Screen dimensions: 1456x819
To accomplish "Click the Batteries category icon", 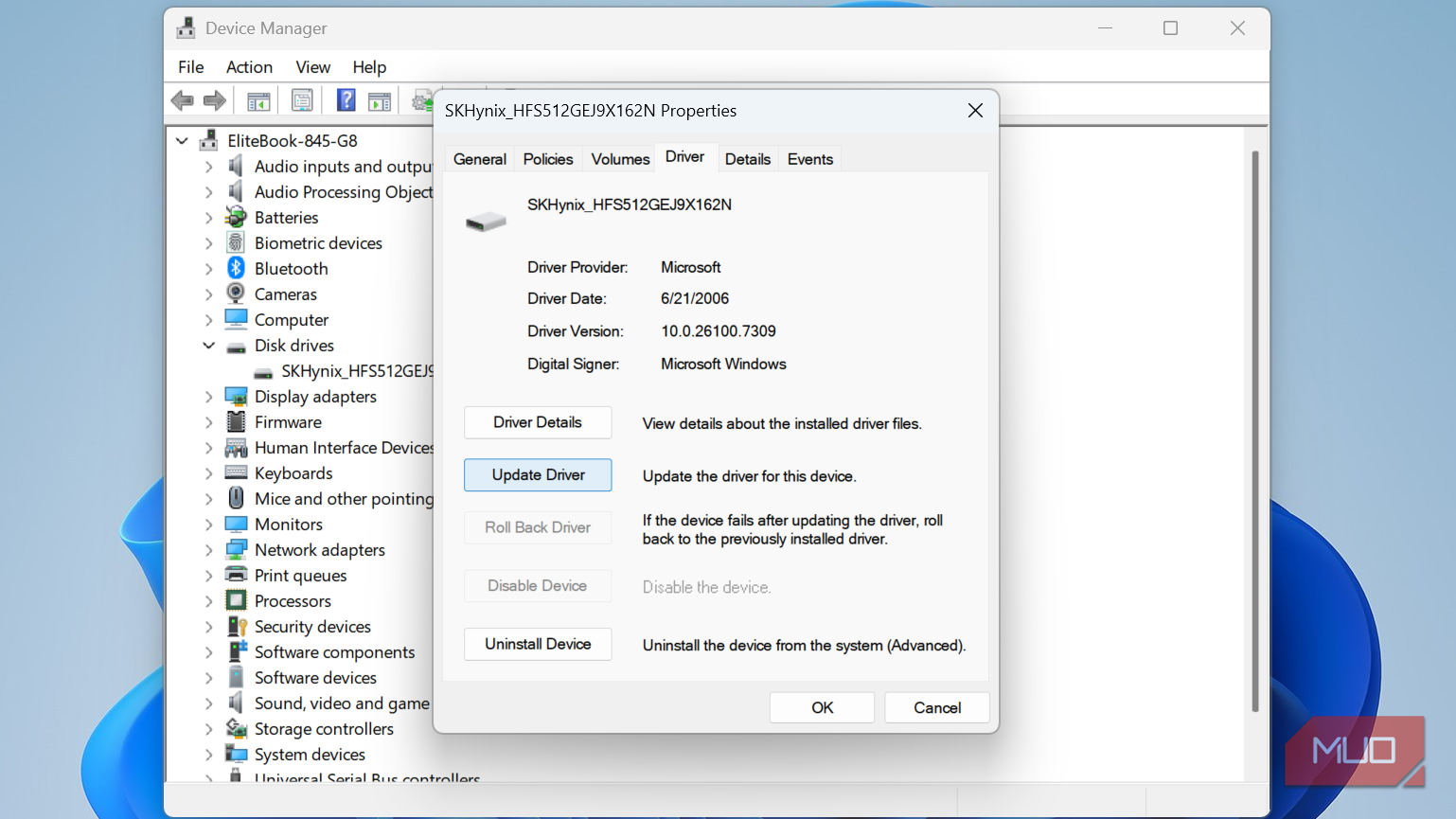I will tap(236, 218).
